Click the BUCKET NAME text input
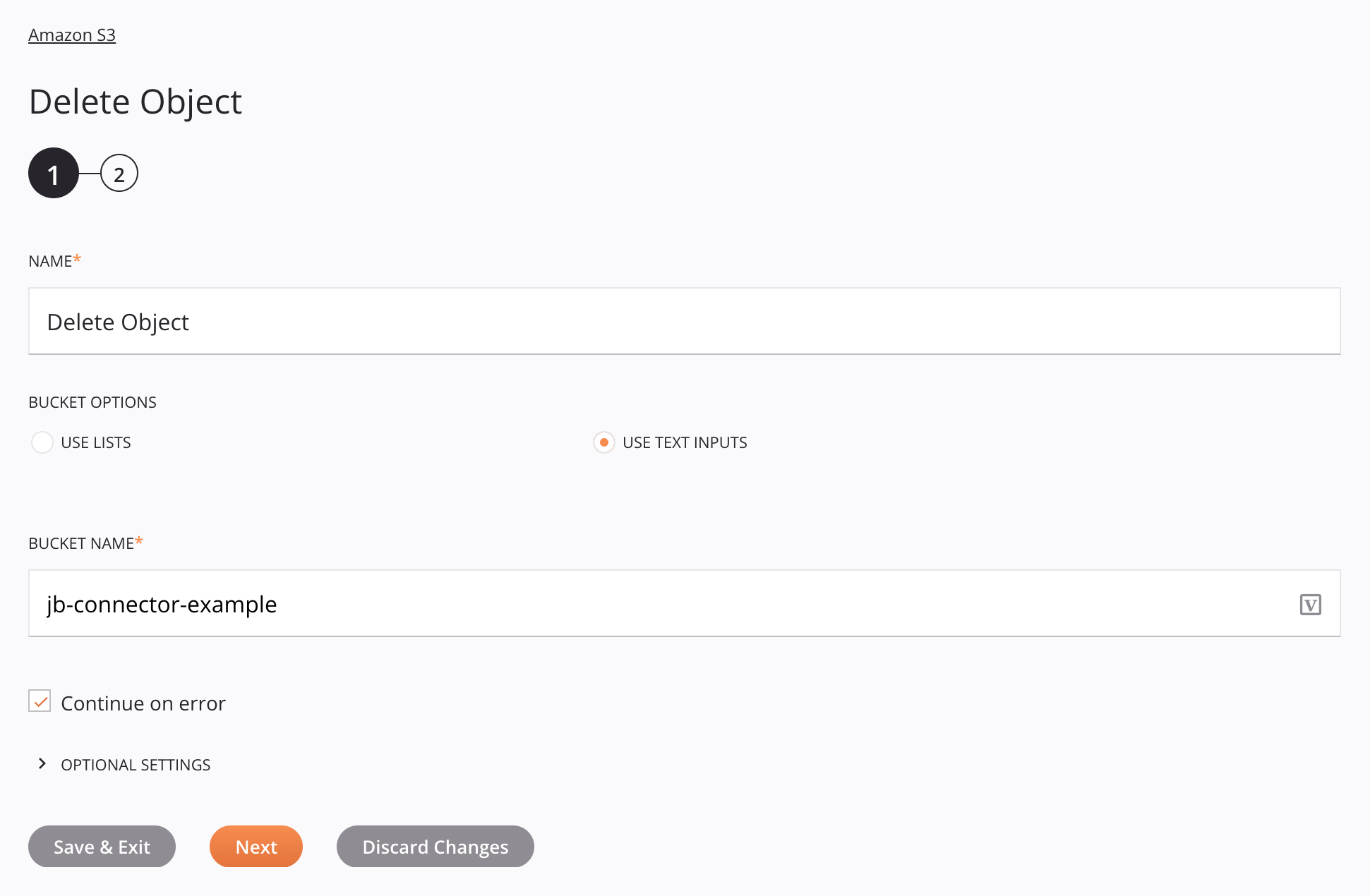The width and height of the screenshot is (1370, 896). [x=685, y=603]
